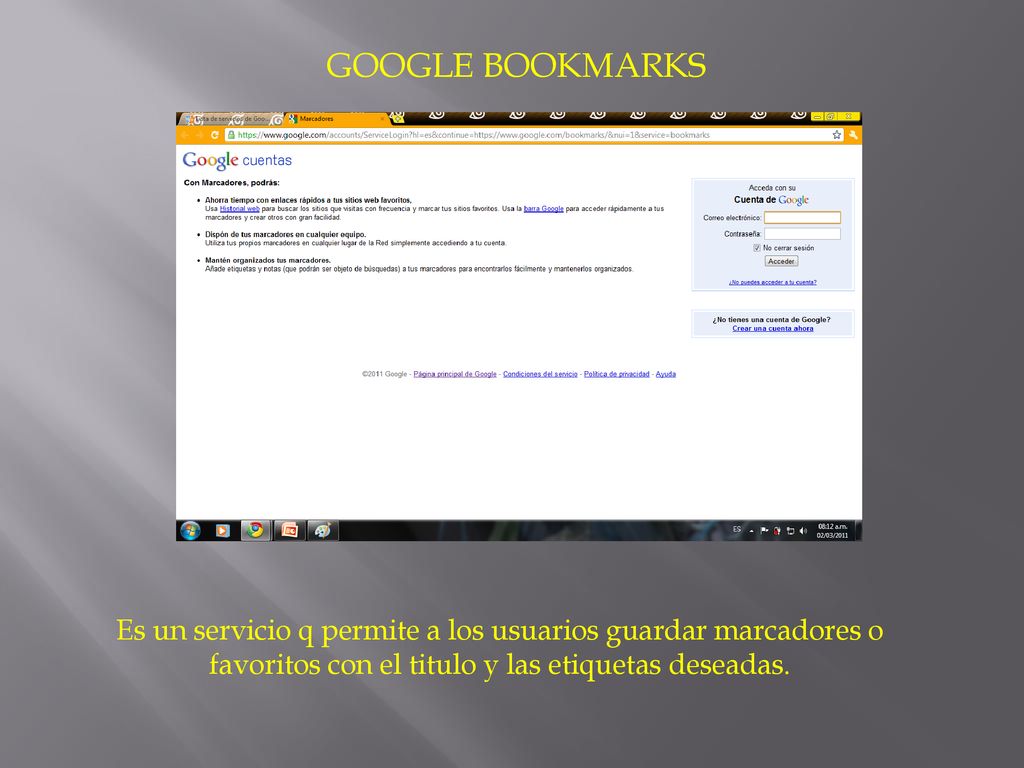Click the browser back arrow
The height and width of the screenshot is (768, 1024).
tap(185, 135)
